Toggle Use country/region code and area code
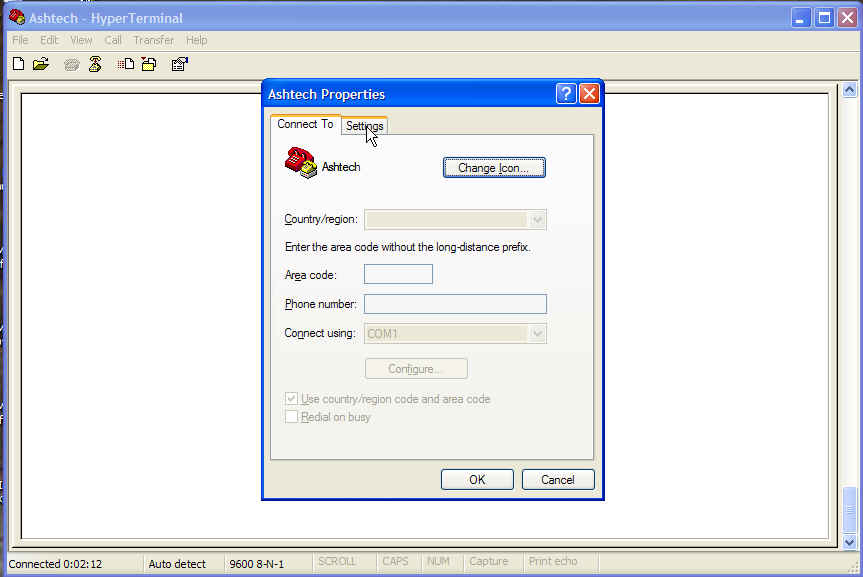 pyautogui.click(x=292, y=399)
